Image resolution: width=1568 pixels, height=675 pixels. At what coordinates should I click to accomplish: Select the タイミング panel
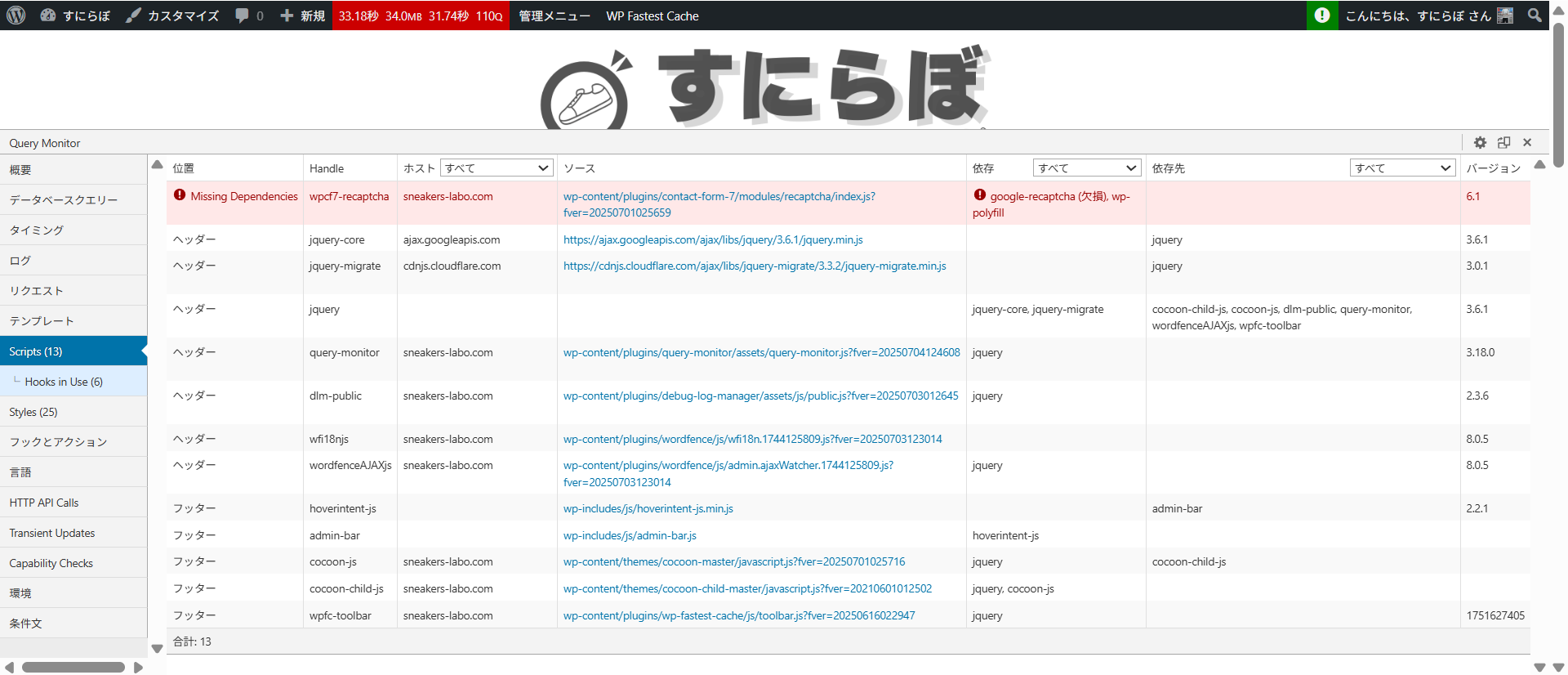(x=73, y=230)
